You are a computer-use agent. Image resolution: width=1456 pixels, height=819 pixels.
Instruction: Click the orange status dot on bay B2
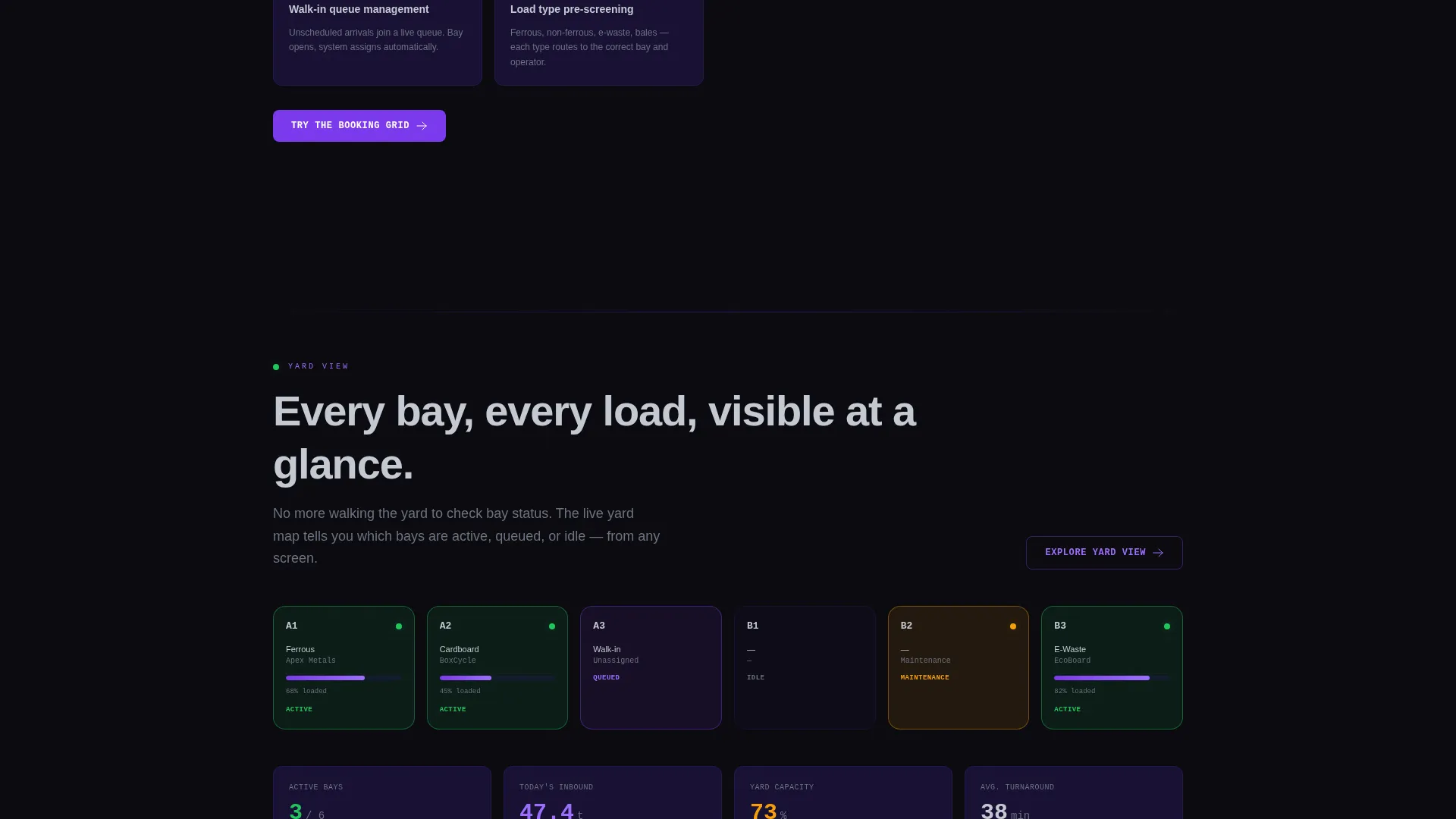coord(1013,626)
